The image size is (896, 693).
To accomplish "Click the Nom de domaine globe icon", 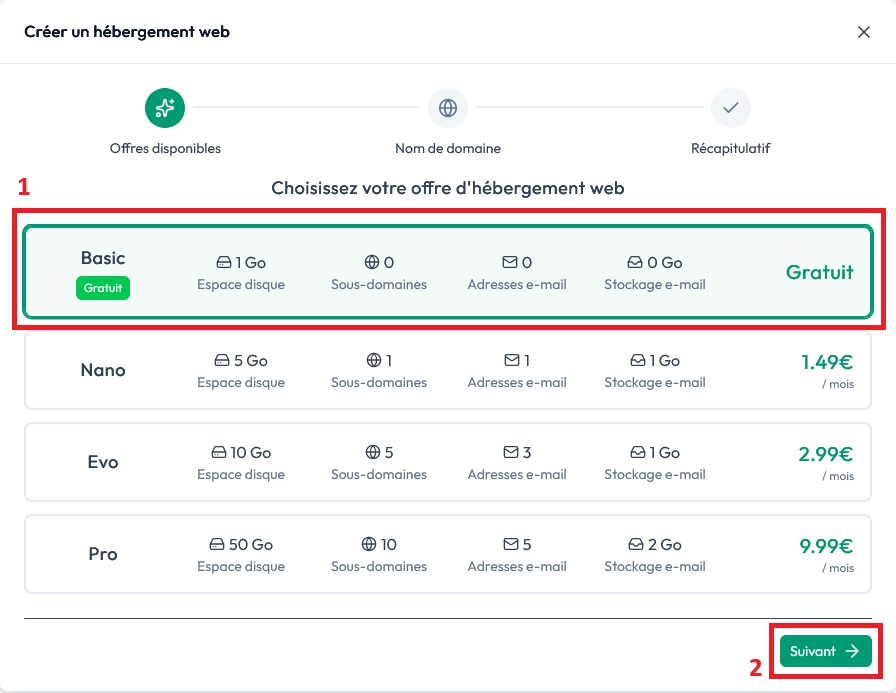I will click(x=447, y=108).
